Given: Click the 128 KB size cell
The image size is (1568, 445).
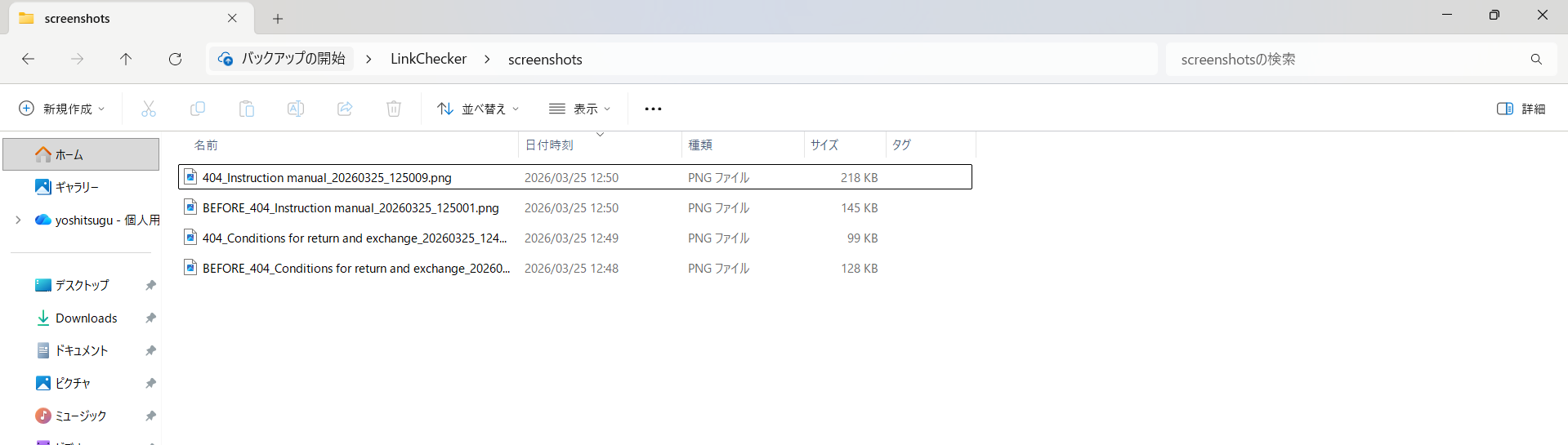Looking at the screenshot, I should point(859,269).
